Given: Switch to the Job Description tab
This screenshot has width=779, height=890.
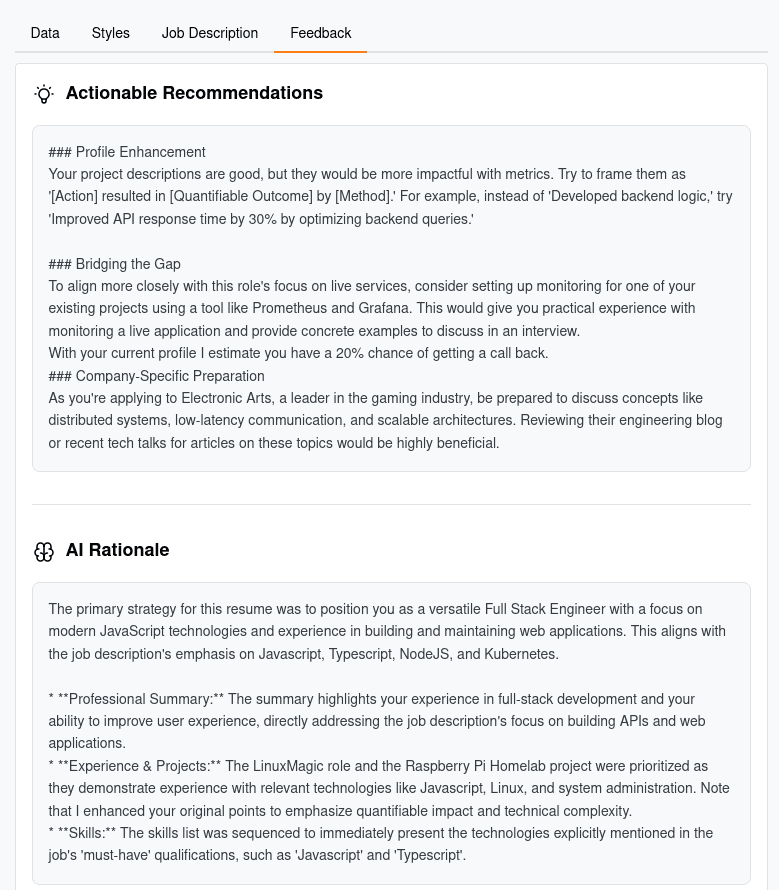Looking at the screenshot, I should pos(210,33).
